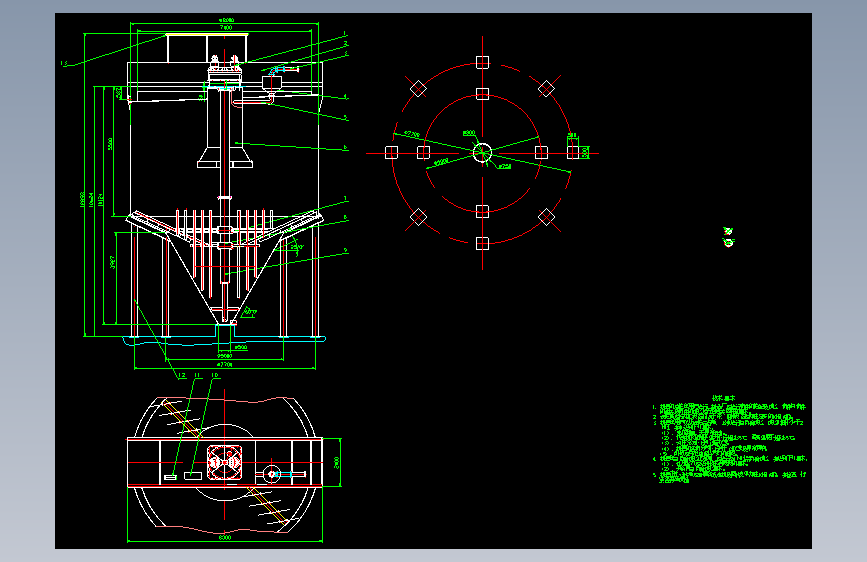Select bottom inner square footing on inner circle

[482, 211]
